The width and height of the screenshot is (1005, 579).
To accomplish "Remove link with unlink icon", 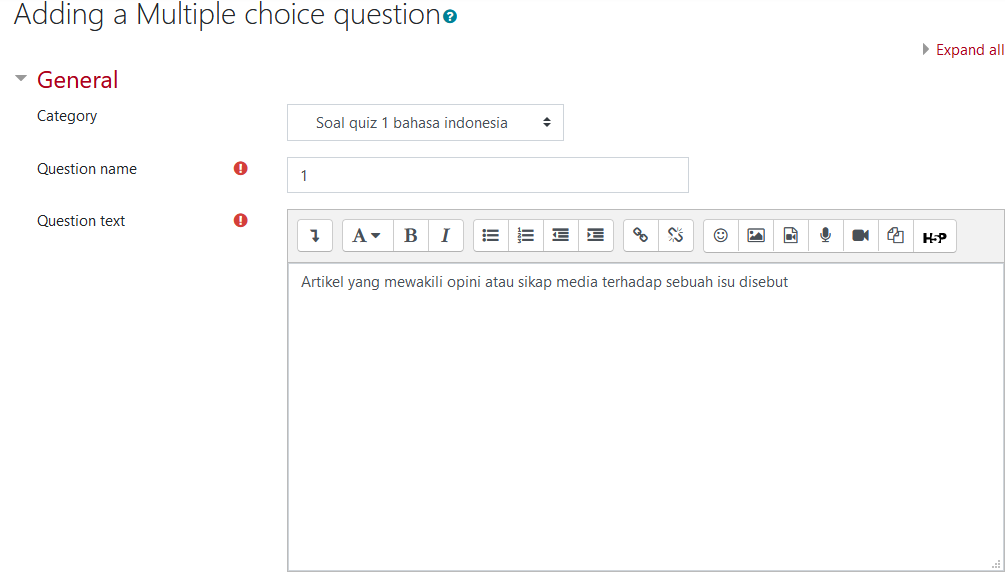I will click(x=676, y=236).
